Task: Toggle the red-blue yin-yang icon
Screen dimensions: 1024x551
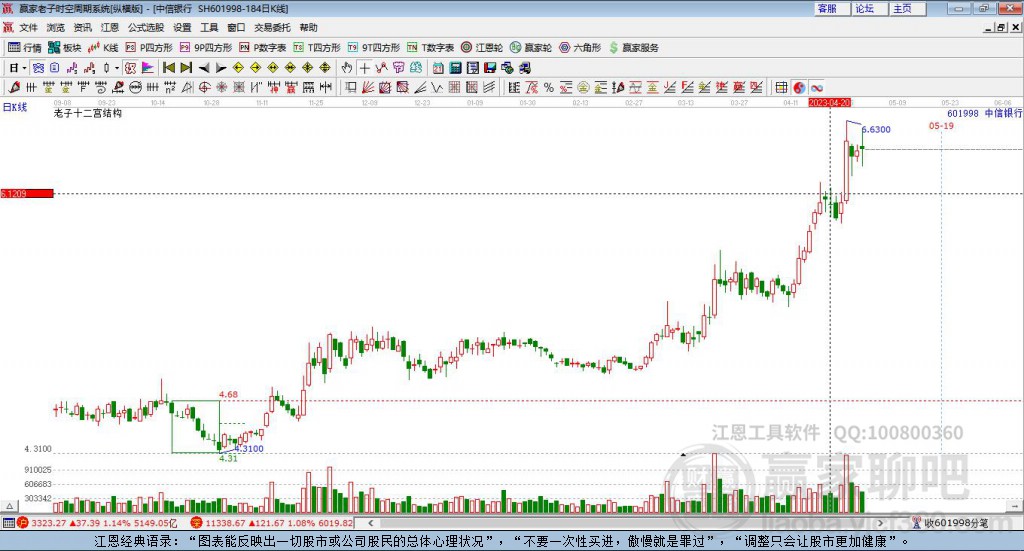Action: (x=799, y=87)
